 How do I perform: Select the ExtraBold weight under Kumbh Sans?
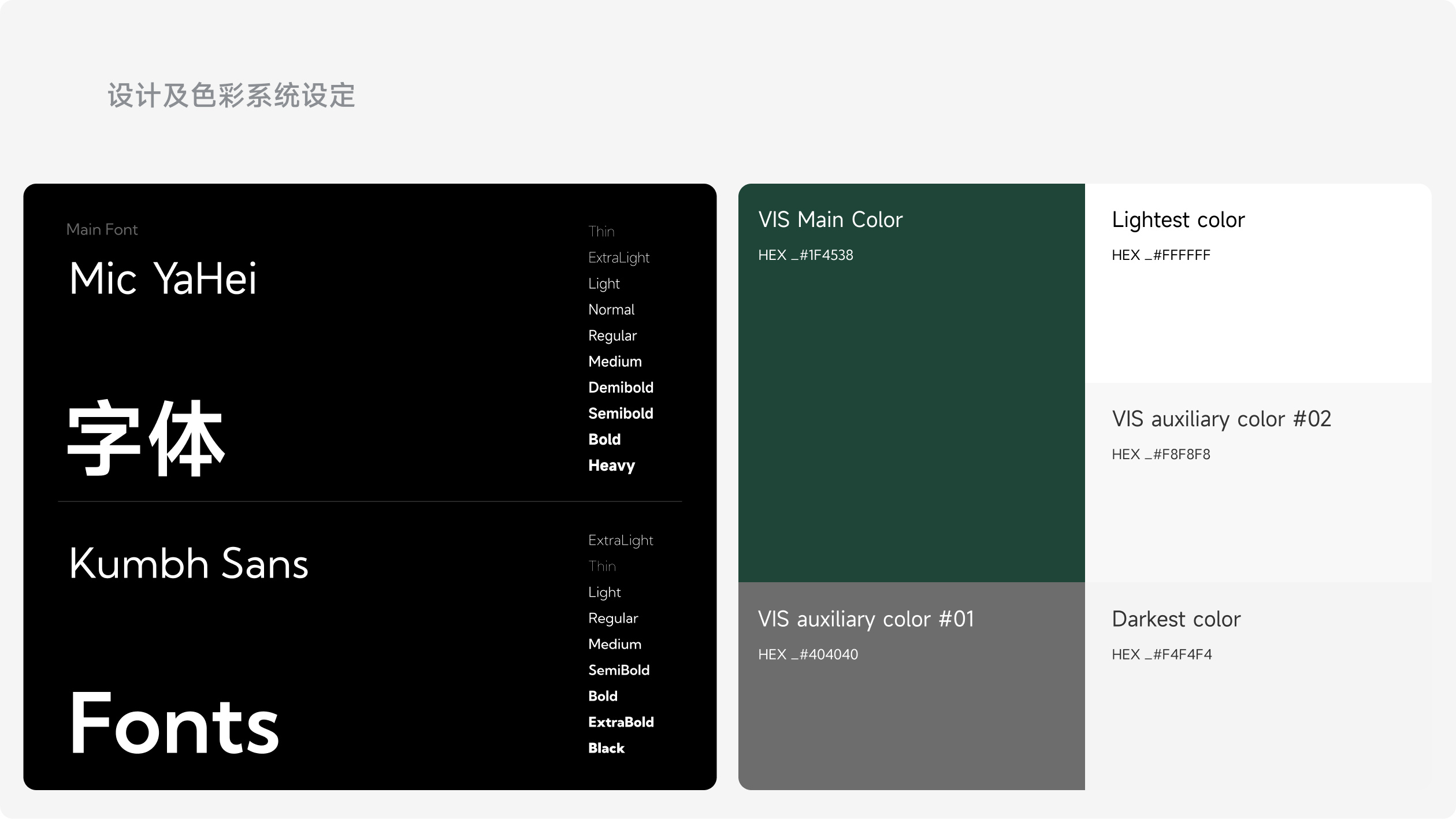[x=621, y=722]
